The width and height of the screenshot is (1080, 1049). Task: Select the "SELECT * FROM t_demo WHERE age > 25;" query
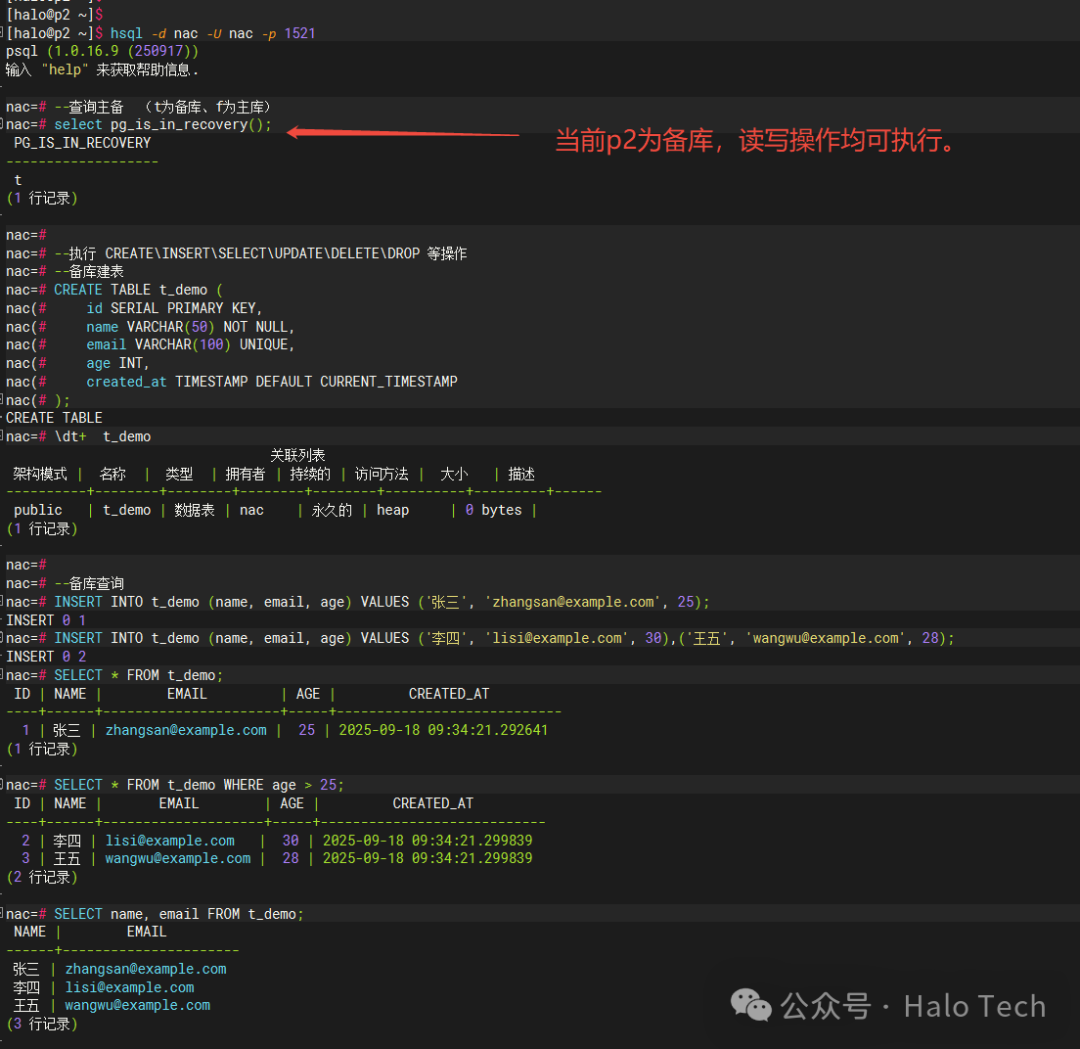(199, 785)
